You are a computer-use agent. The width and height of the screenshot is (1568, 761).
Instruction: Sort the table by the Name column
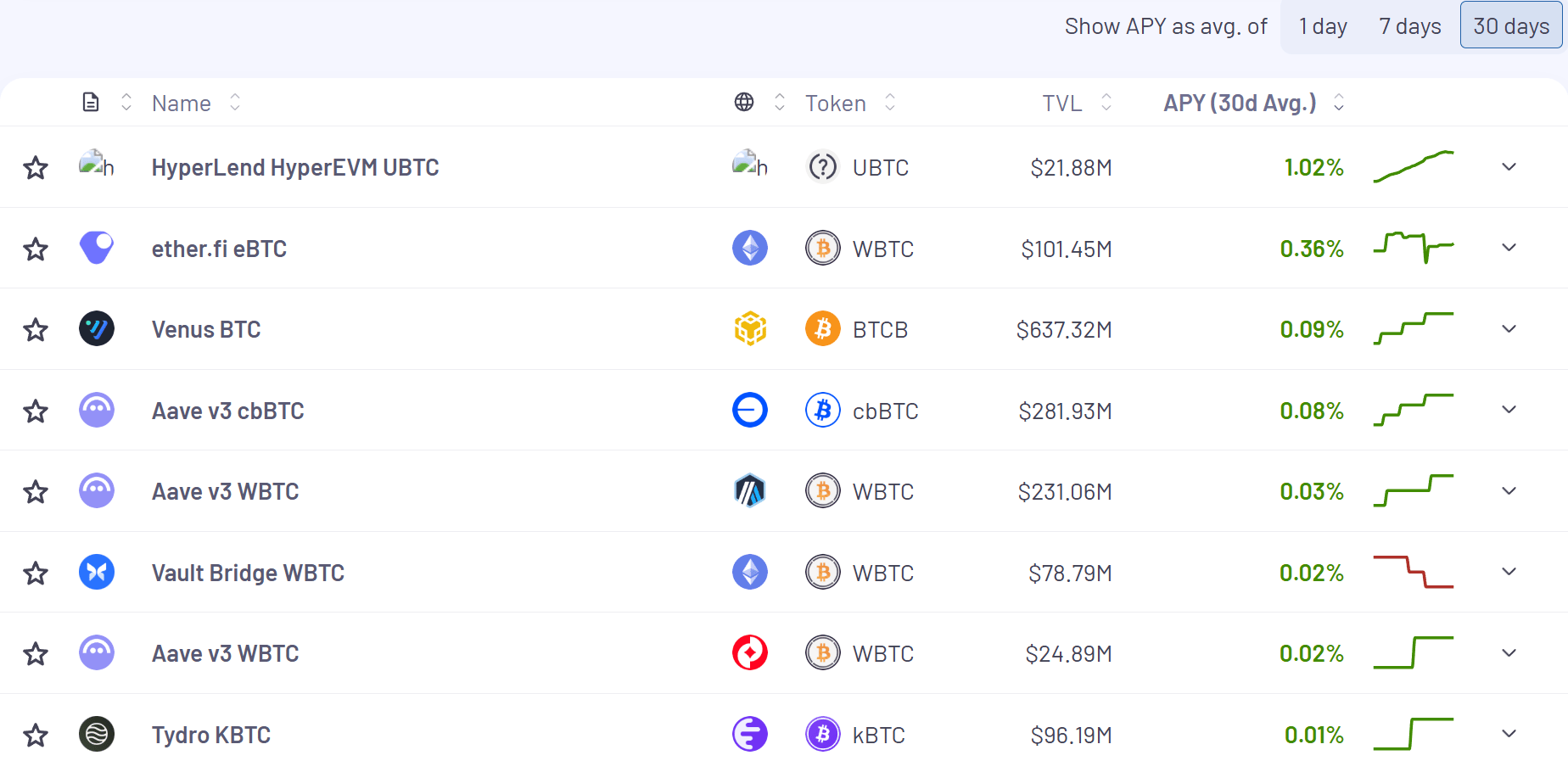click(196, 103)
